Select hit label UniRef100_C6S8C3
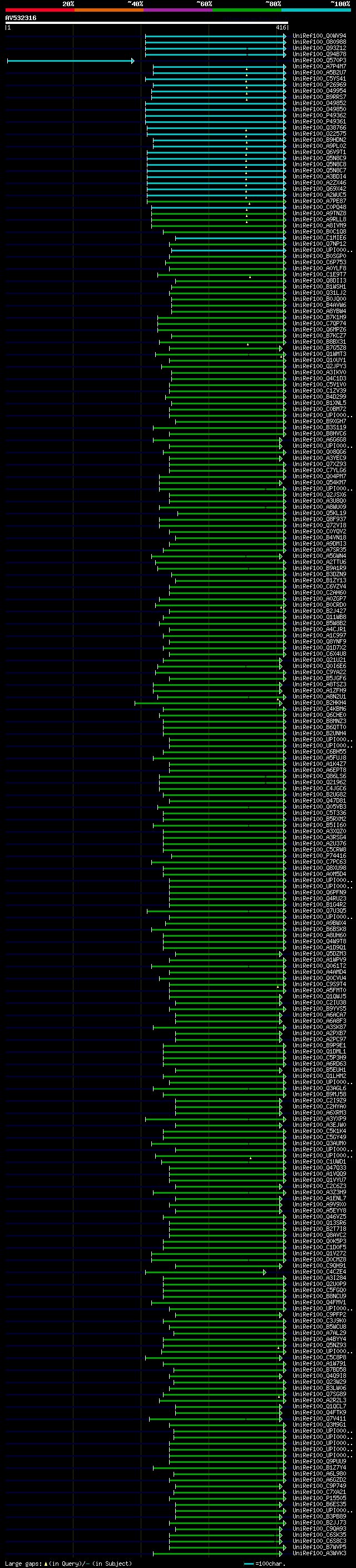Image resolution: width=356 pixels, height=1568 pixels. 319,1541
